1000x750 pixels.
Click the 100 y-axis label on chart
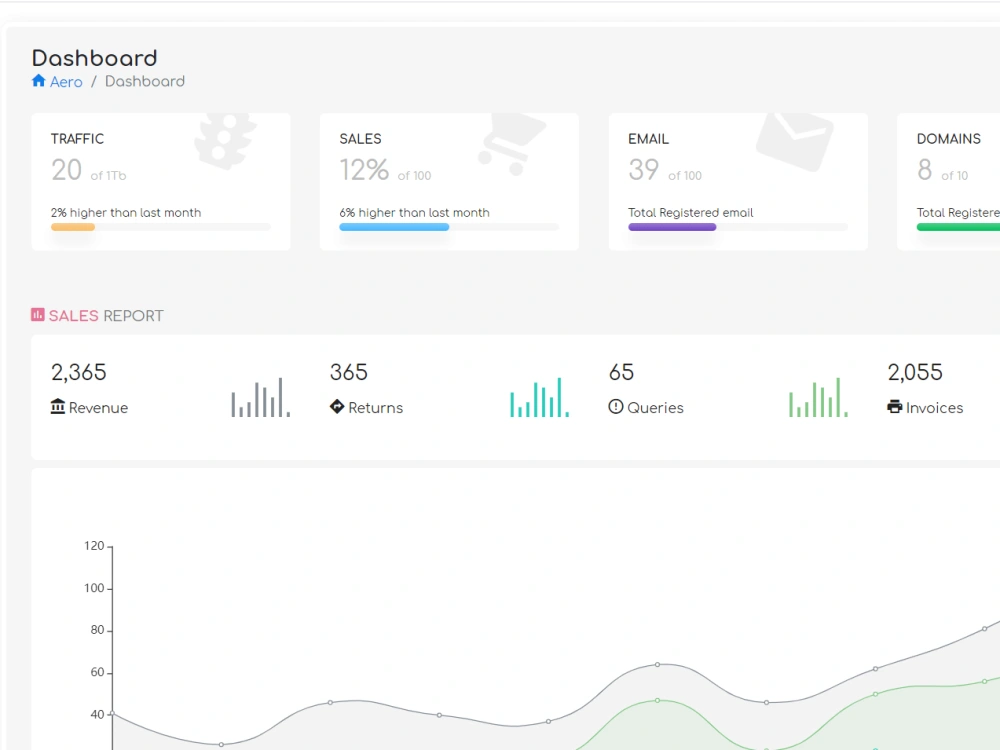tap(94, 588)
